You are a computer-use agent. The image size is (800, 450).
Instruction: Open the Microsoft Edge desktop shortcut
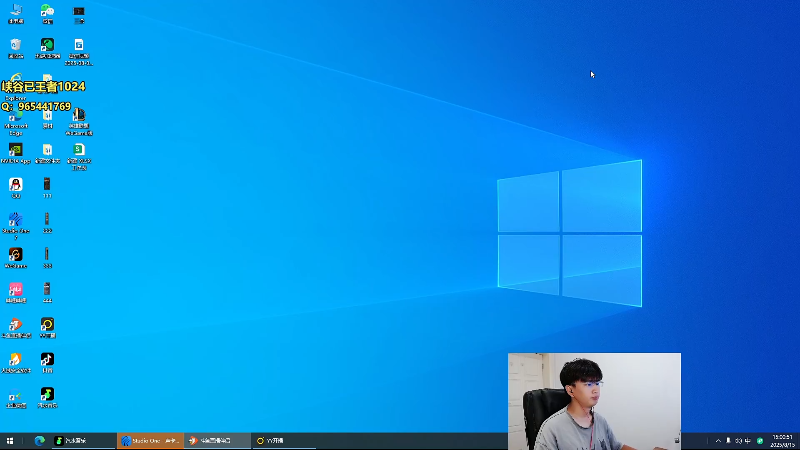[x=16, y=122]
